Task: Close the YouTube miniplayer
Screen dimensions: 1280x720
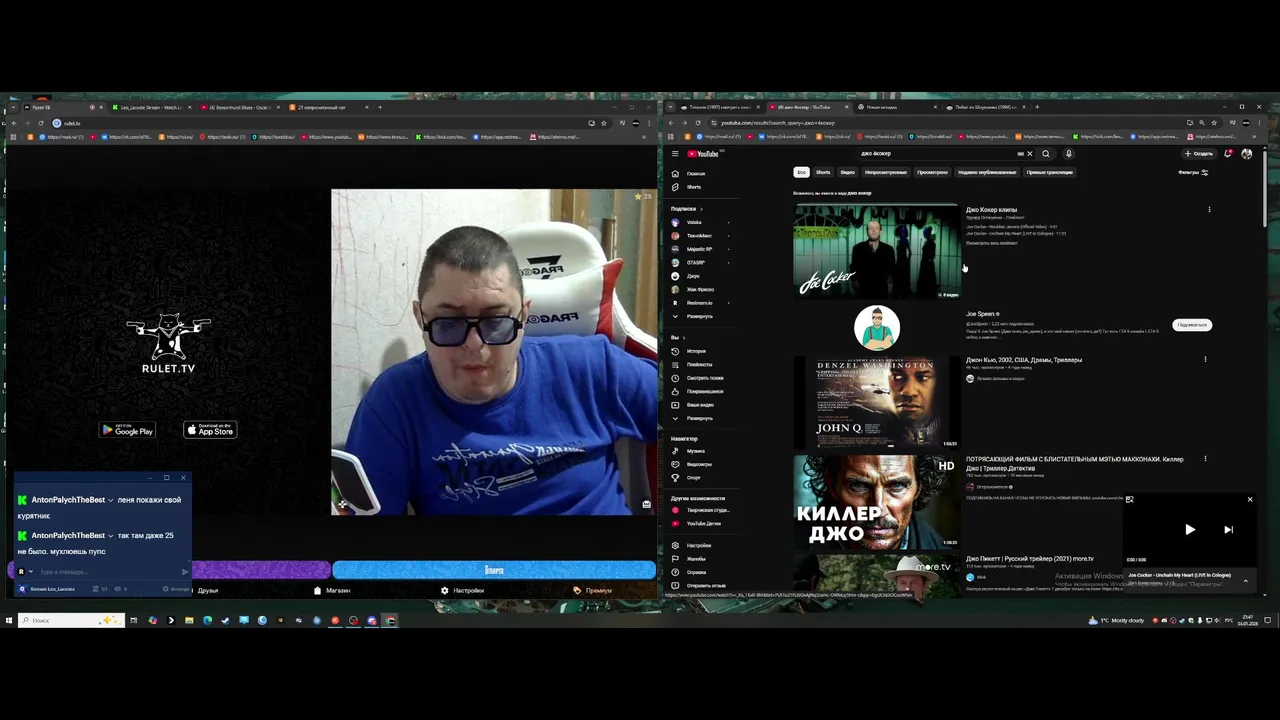Action: click(x=1249, y=499)
